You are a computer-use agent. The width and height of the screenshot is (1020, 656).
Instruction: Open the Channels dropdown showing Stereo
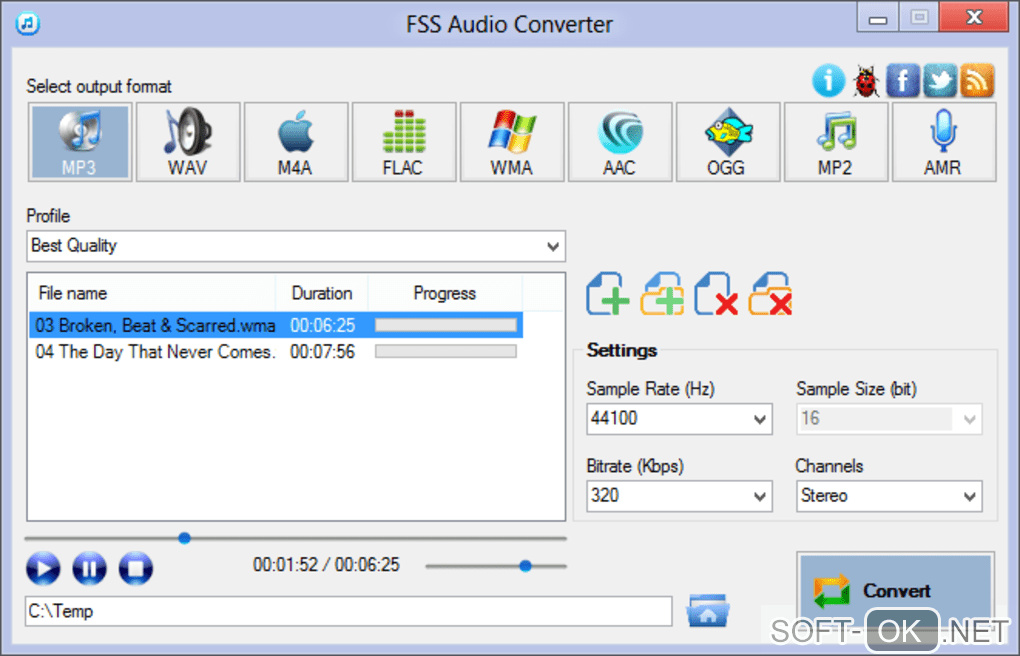click(889, 496)
